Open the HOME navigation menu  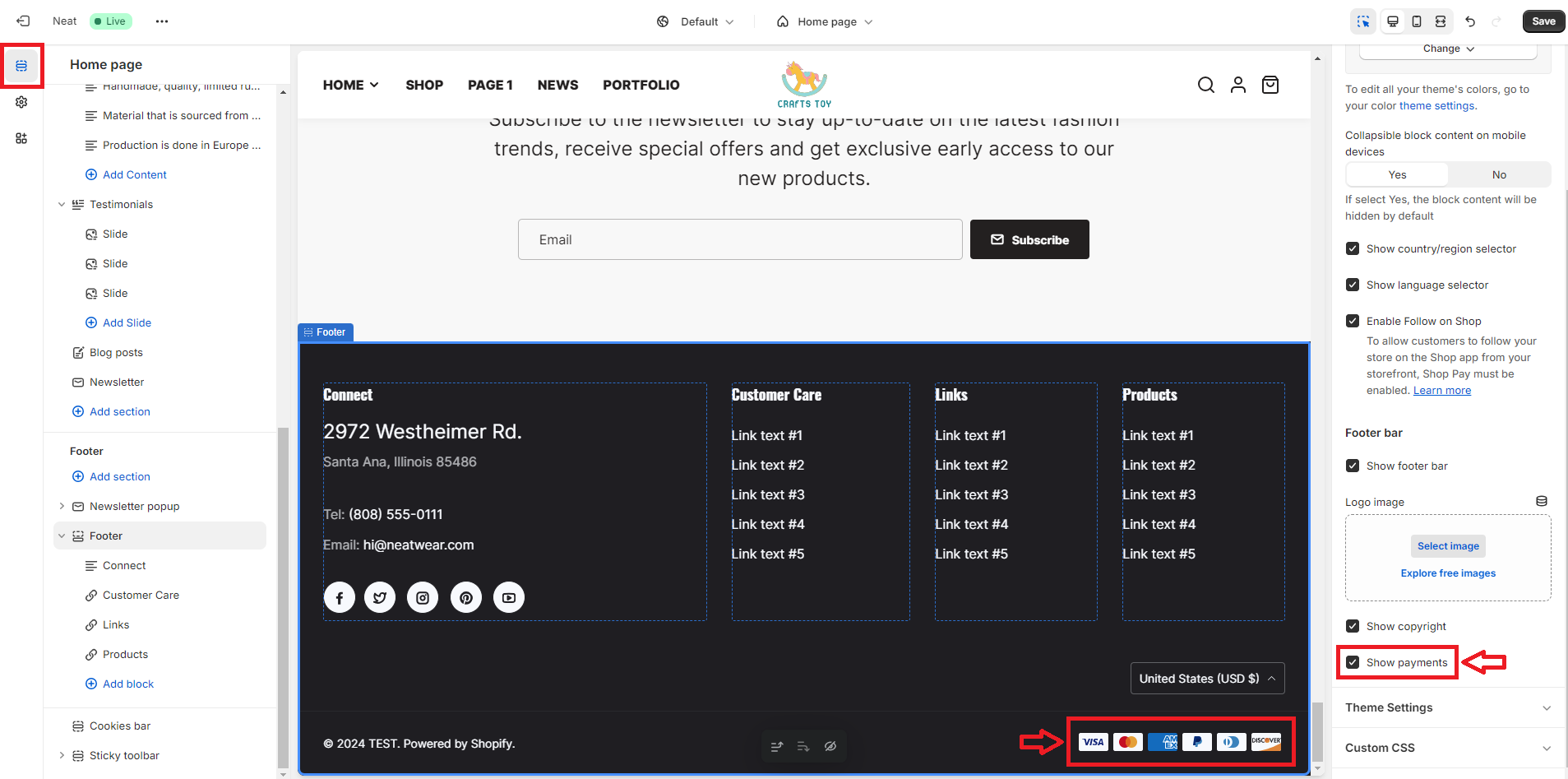pos(350,85)
